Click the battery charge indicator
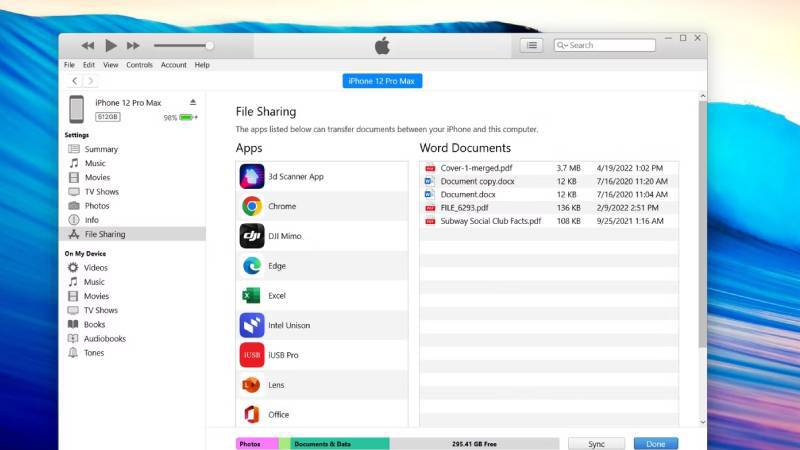800x450 pixels. click(186, 117)
